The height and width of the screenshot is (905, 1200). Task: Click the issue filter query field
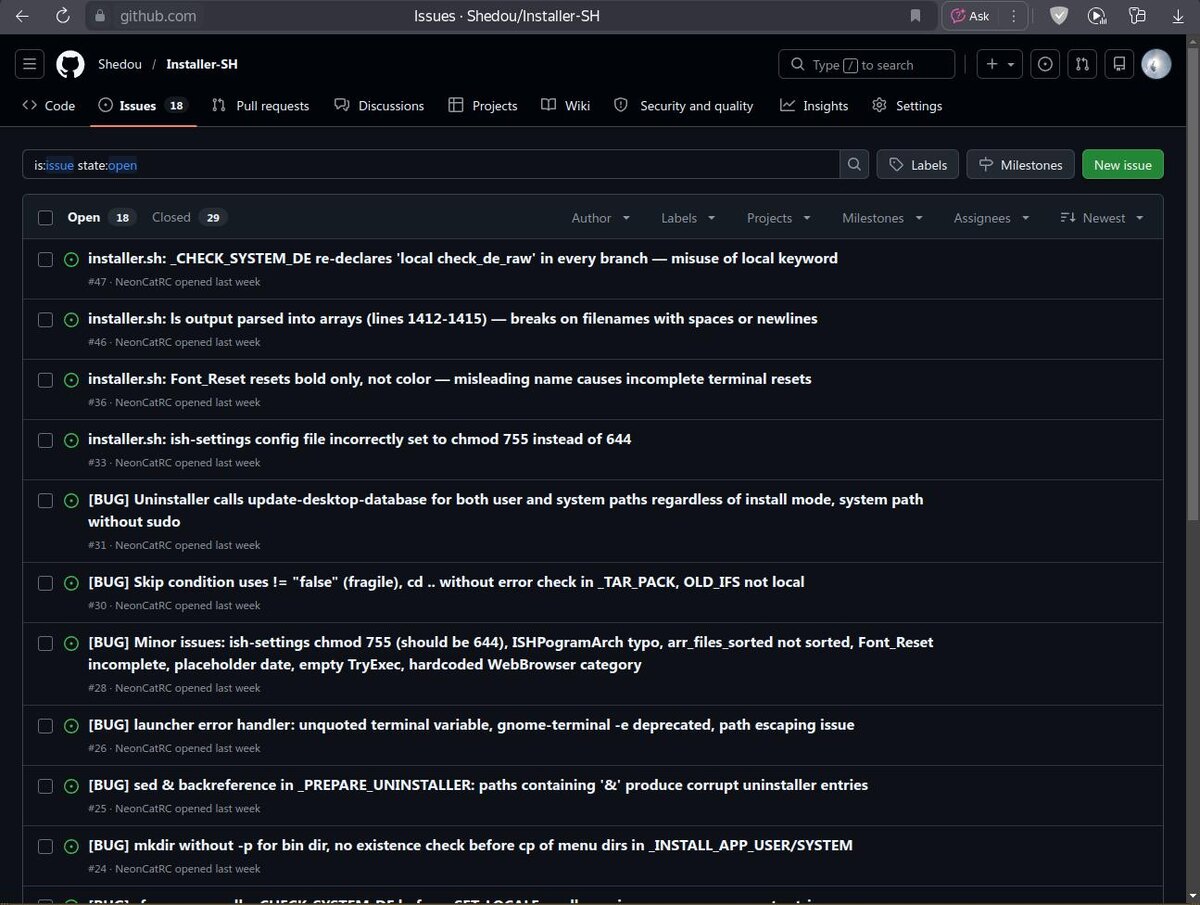tap(431, 164)
